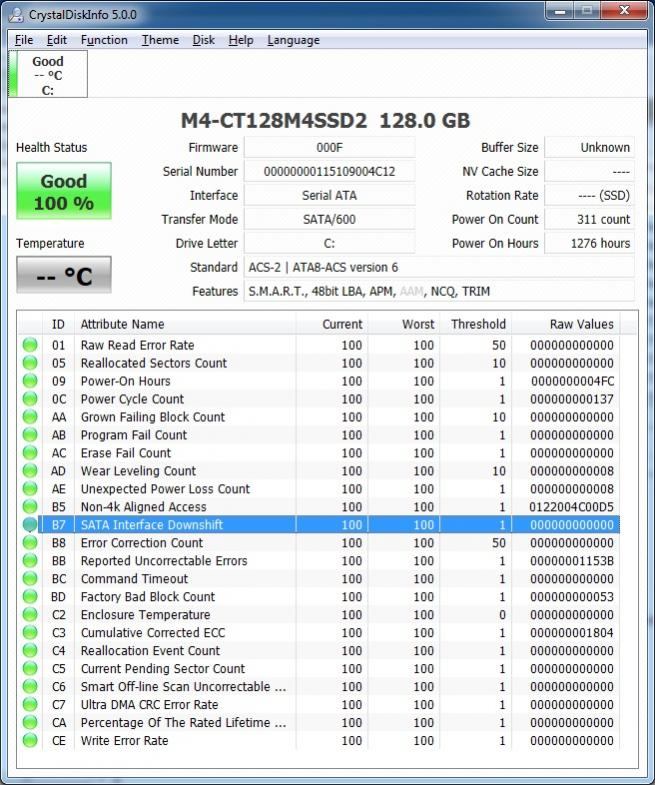Open the Theme menu

click(160, 40)
